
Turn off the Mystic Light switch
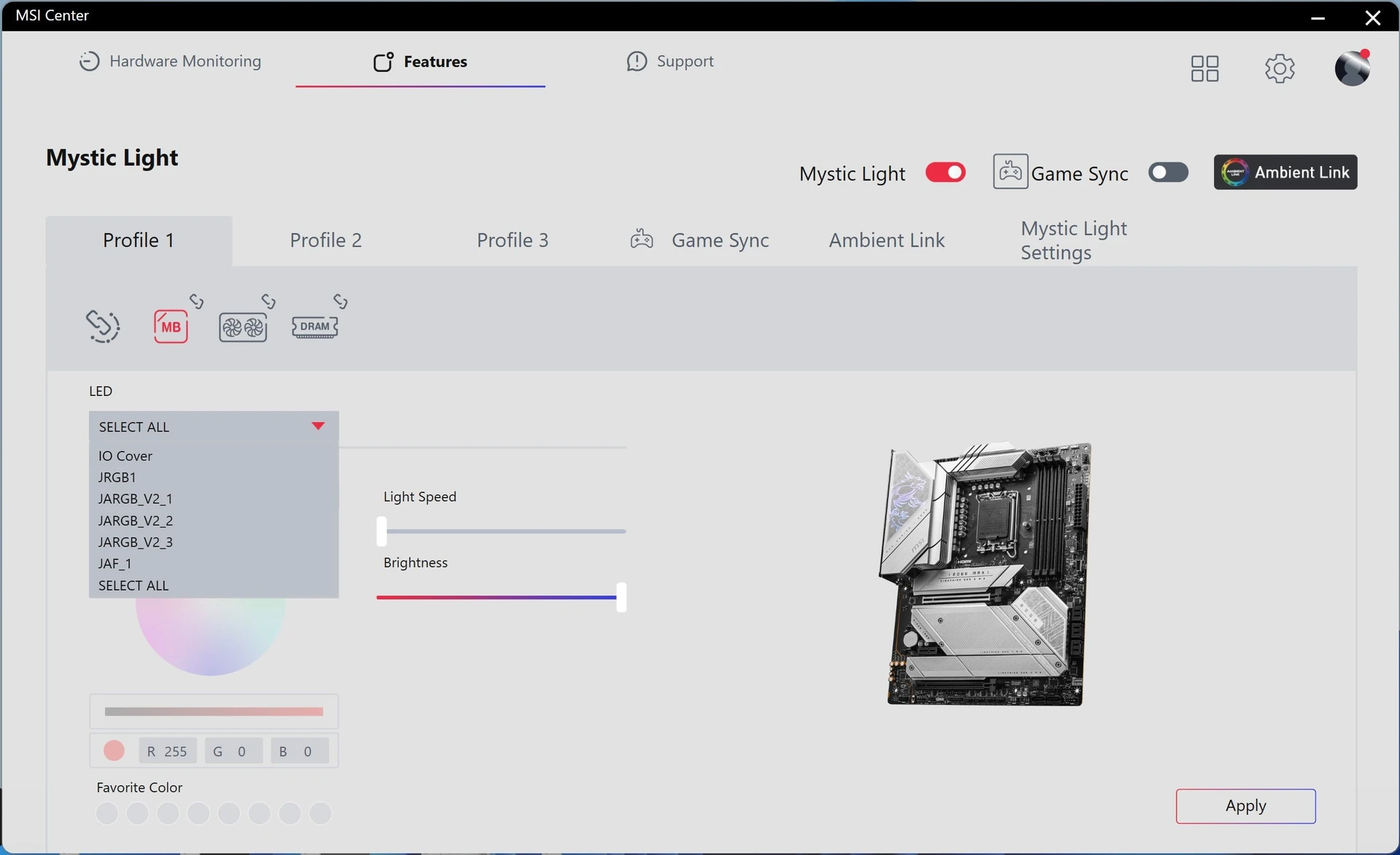946,173
